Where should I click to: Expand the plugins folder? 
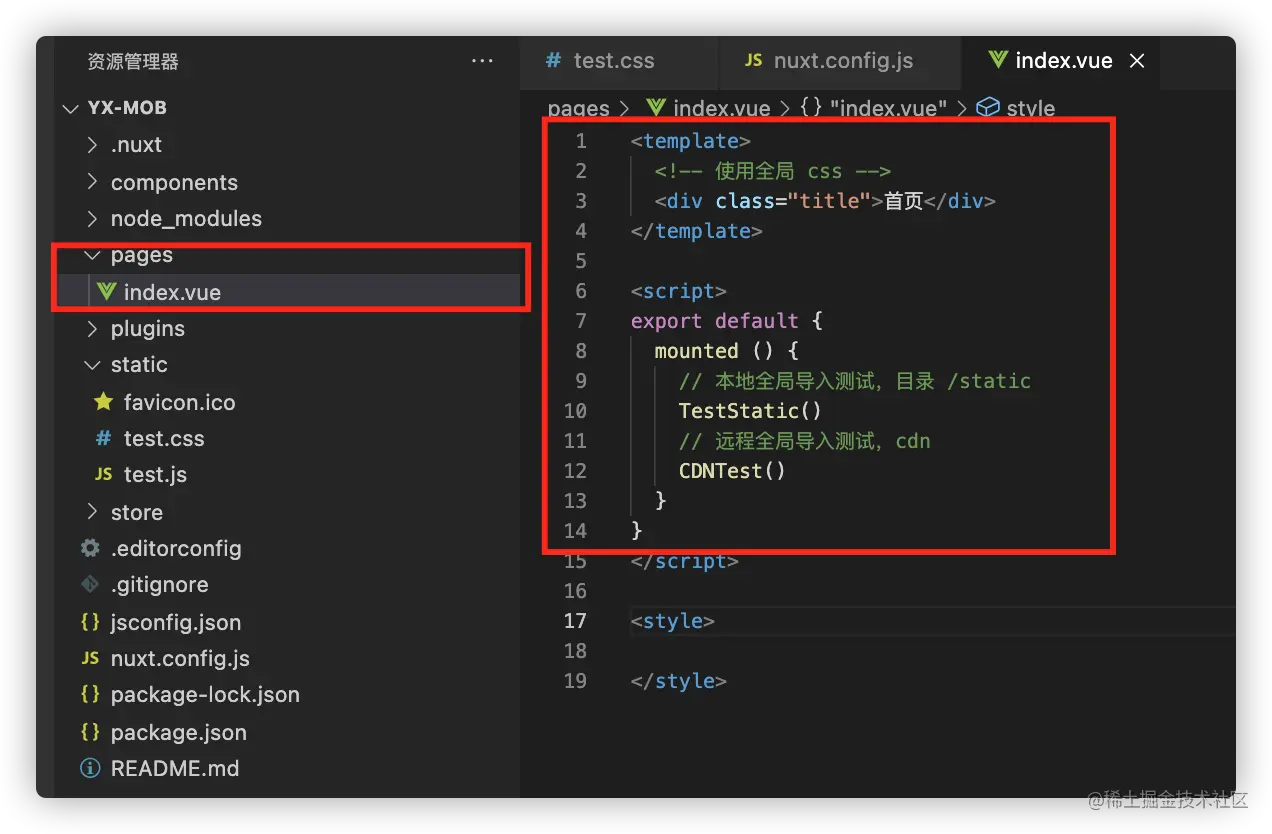(147, 329)
